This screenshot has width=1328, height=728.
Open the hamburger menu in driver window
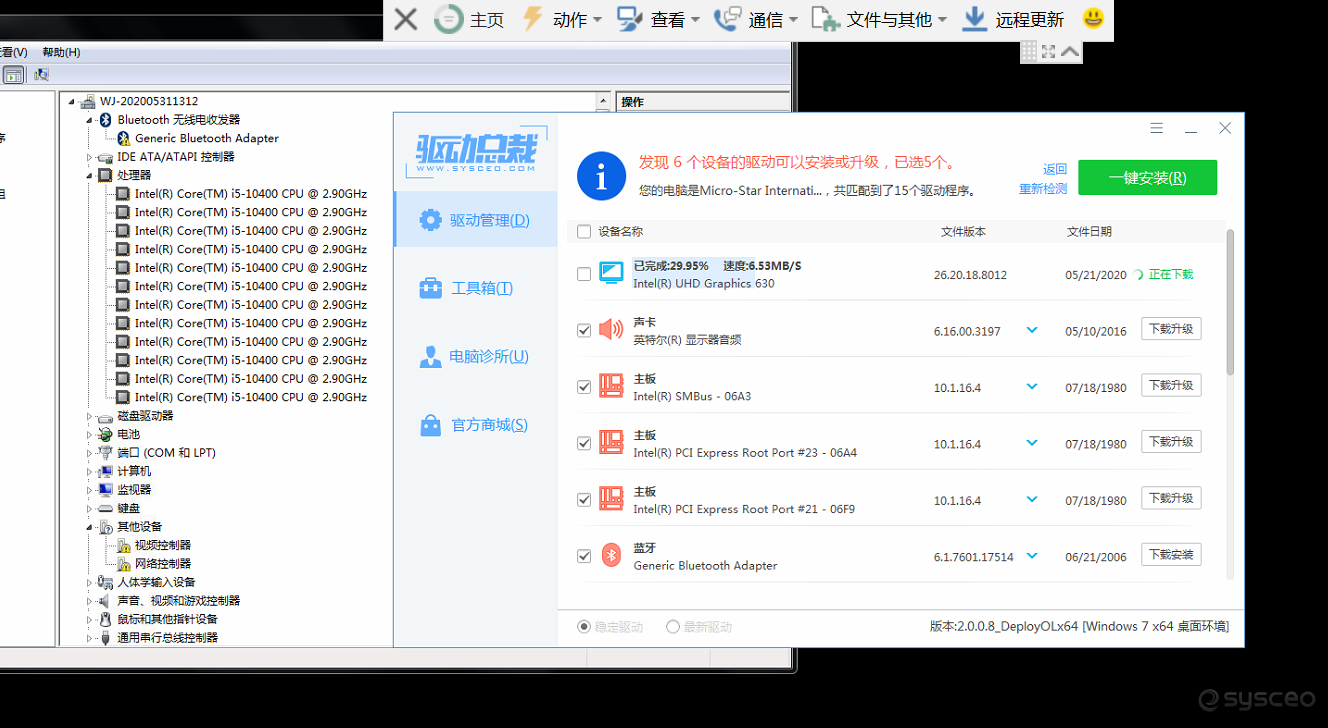1157,128
